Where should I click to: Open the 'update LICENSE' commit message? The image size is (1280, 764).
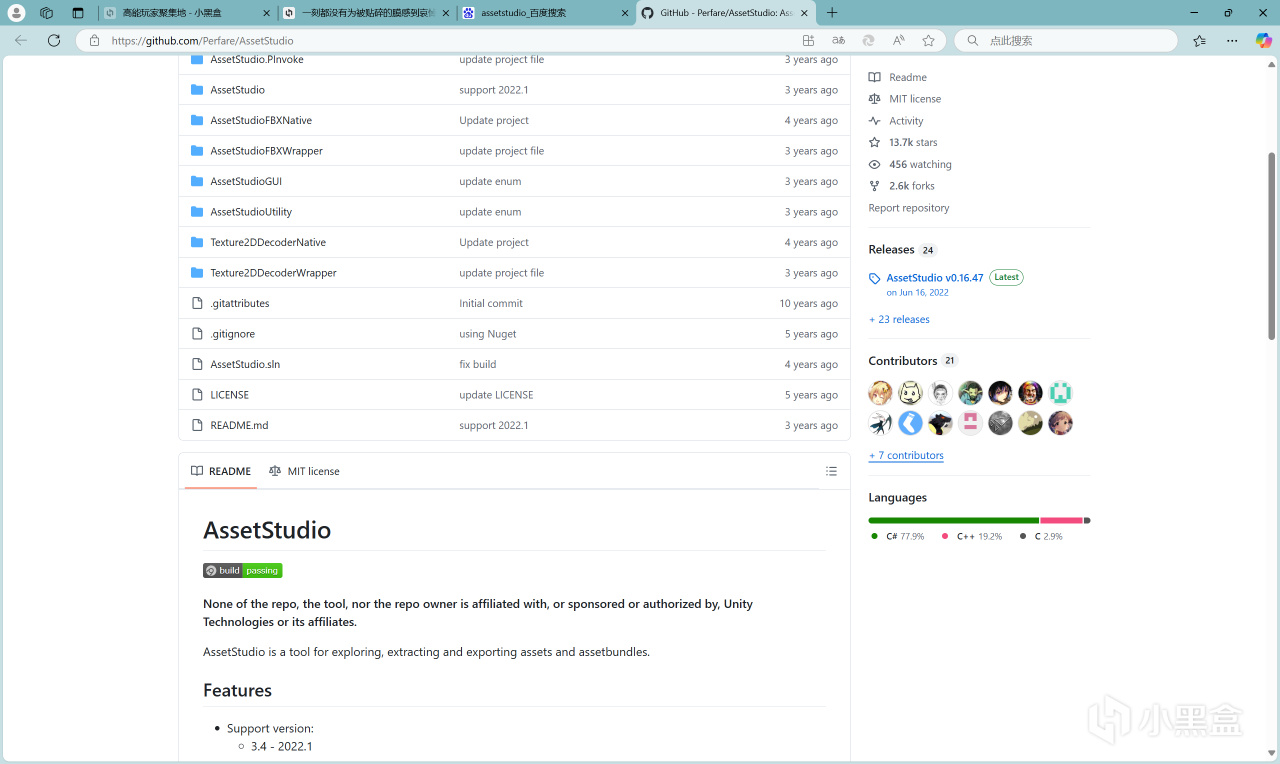point(496,395)
